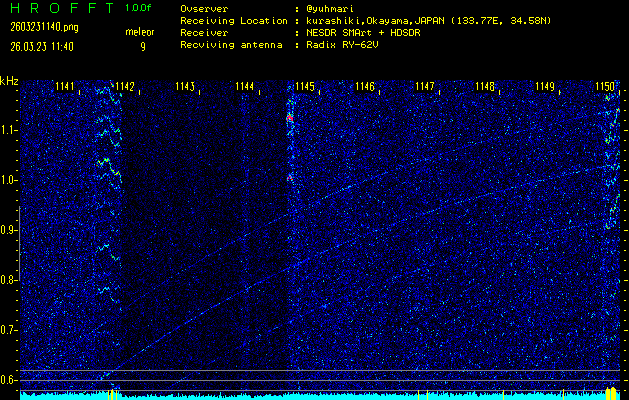Select the meteor count label
Image resolution: width=629 pixels, height=400 pixels.
click(140, 32)
